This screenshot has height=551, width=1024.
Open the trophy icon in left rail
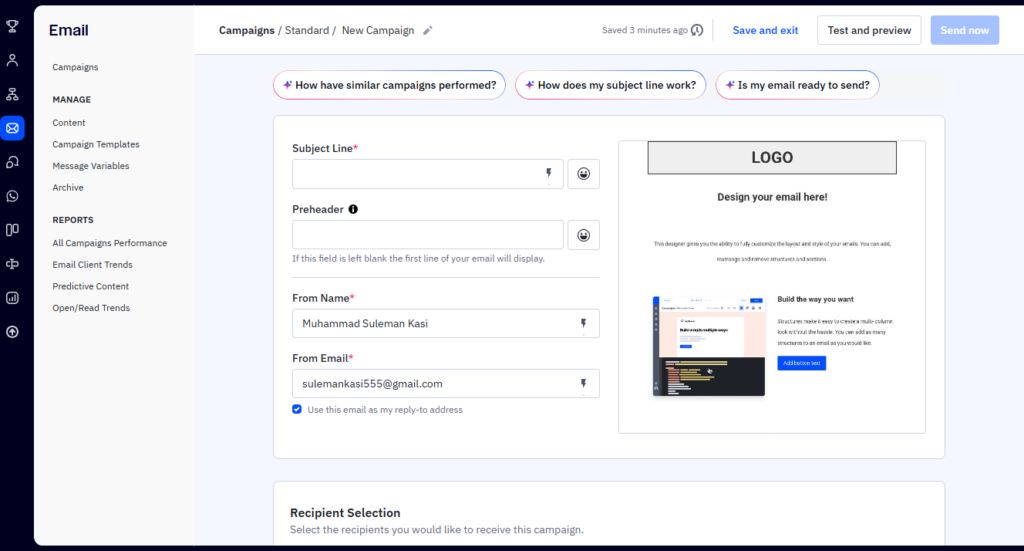tap(12, 26)
